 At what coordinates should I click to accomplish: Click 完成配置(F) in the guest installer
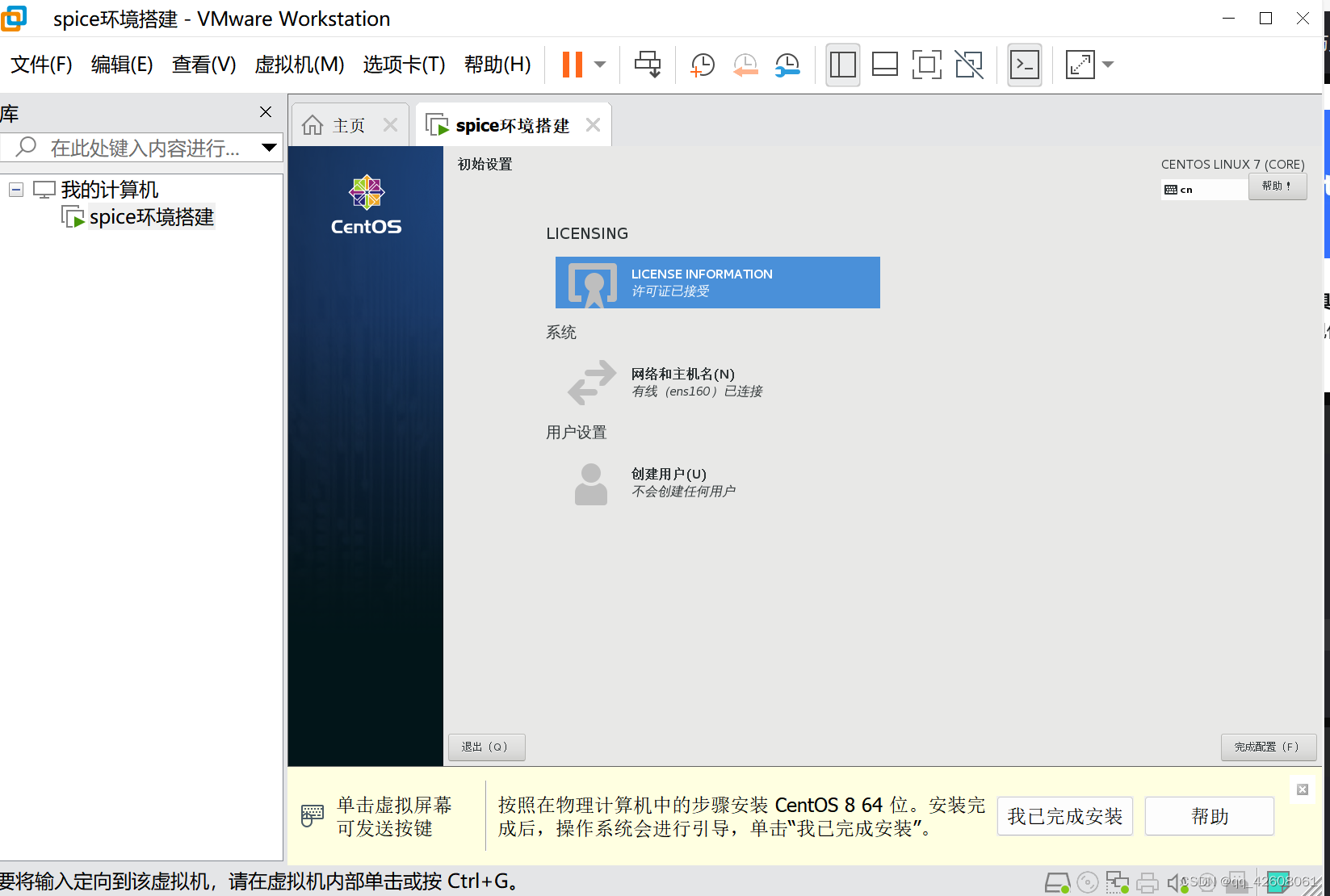1268,747
